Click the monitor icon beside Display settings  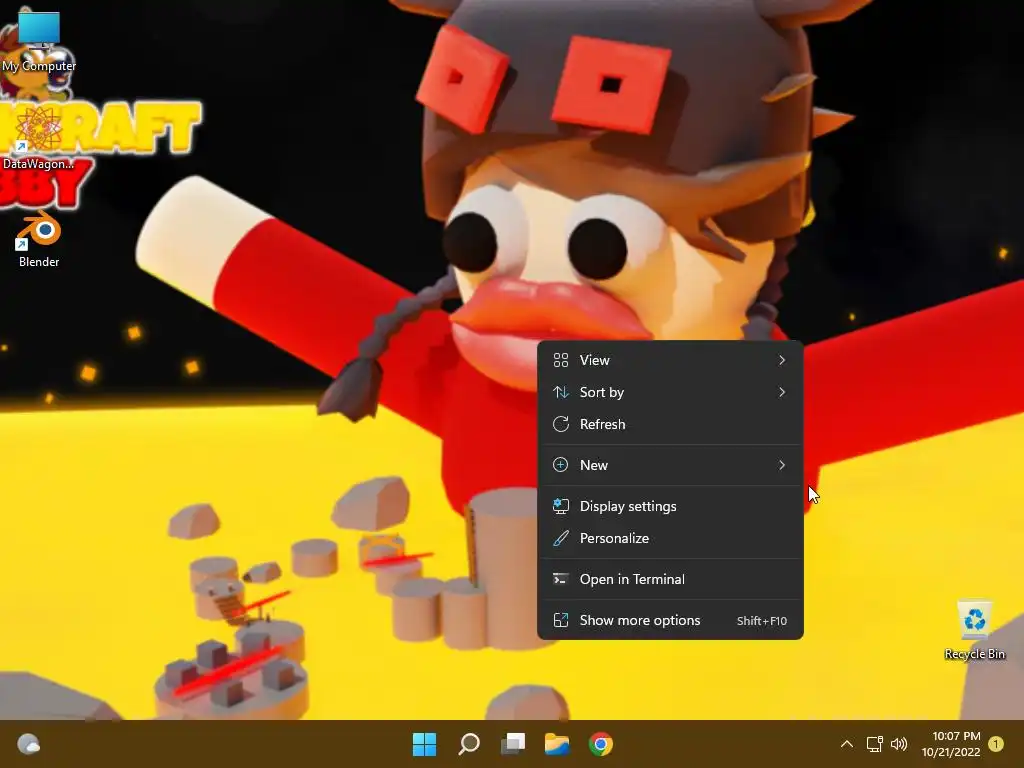tap(560, 506)
